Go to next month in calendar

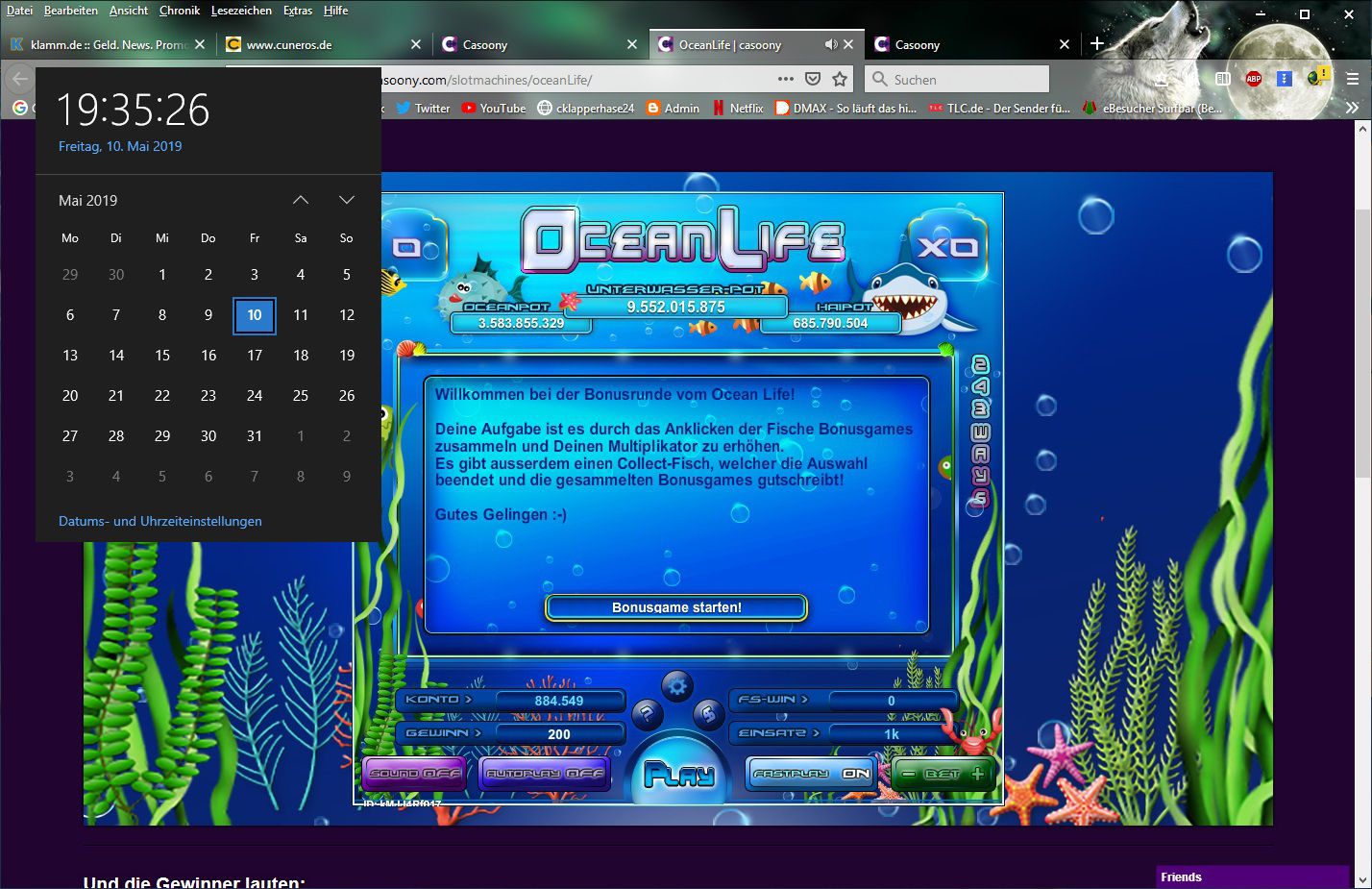[347, 200]
